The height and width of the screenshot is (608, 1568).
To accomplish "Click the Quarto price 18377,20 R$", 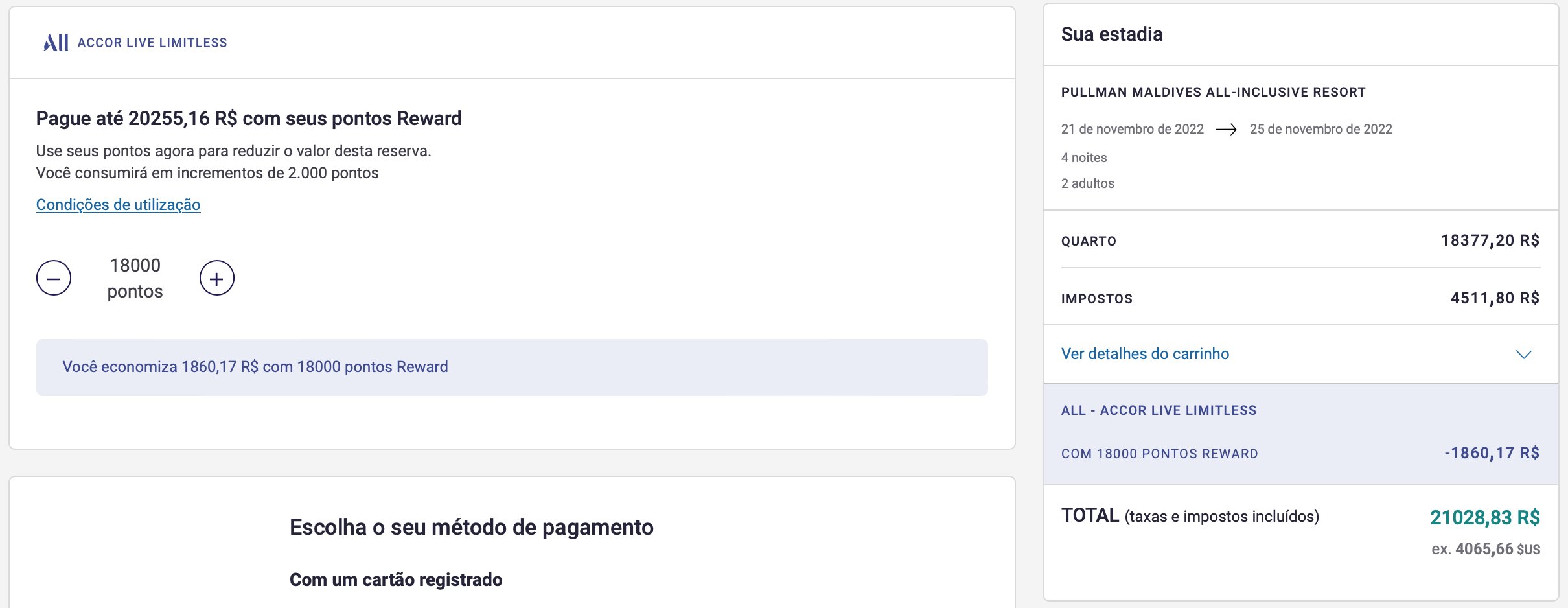I will pyautogui.click(x=1490, y=240).
